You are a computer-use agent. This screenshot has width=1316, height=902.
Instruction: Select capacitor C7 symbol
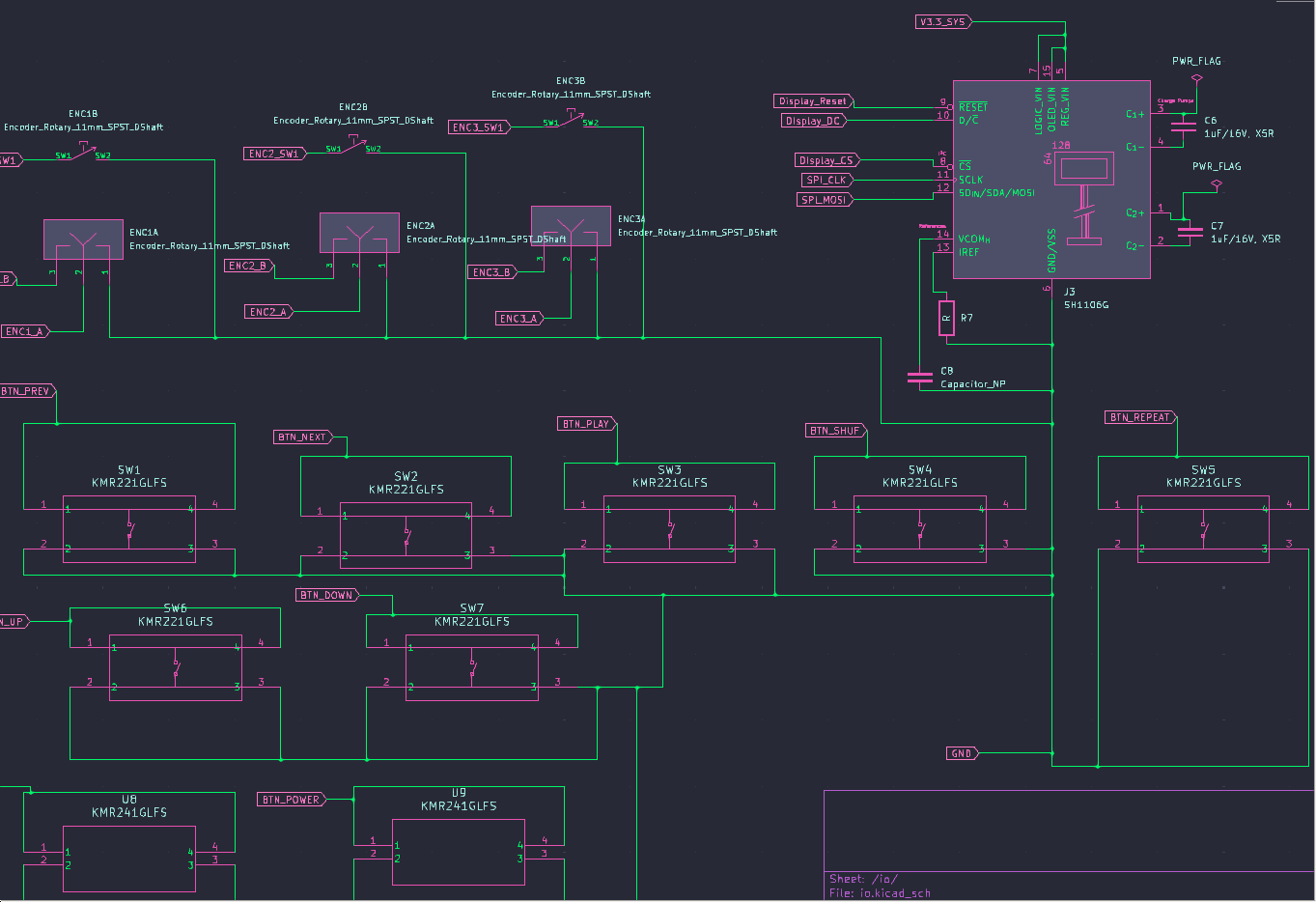pyautogui.click(x=1190, y=232)
